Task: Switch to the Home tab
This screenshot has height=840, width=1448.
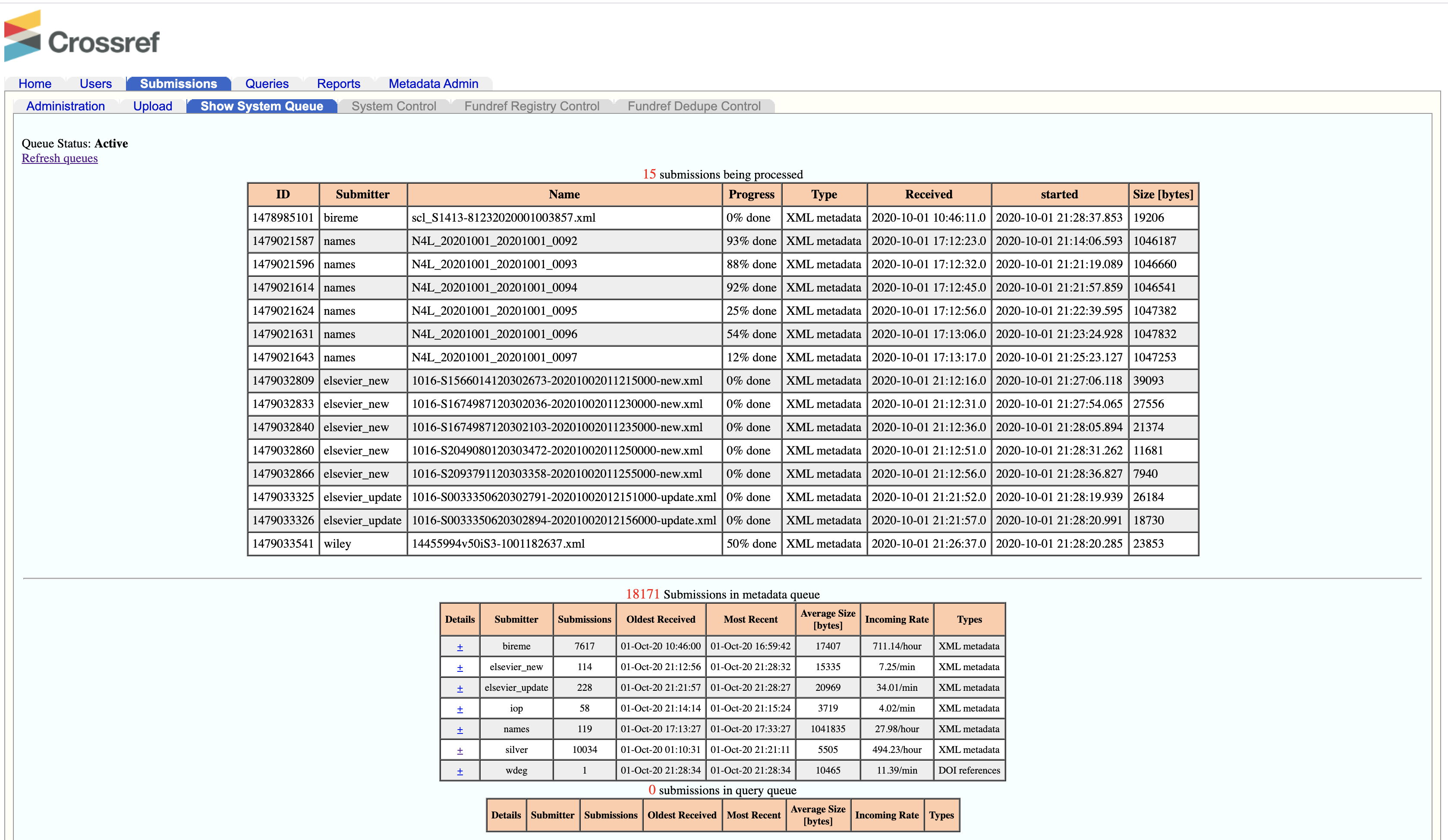Action: coord(35,83)
